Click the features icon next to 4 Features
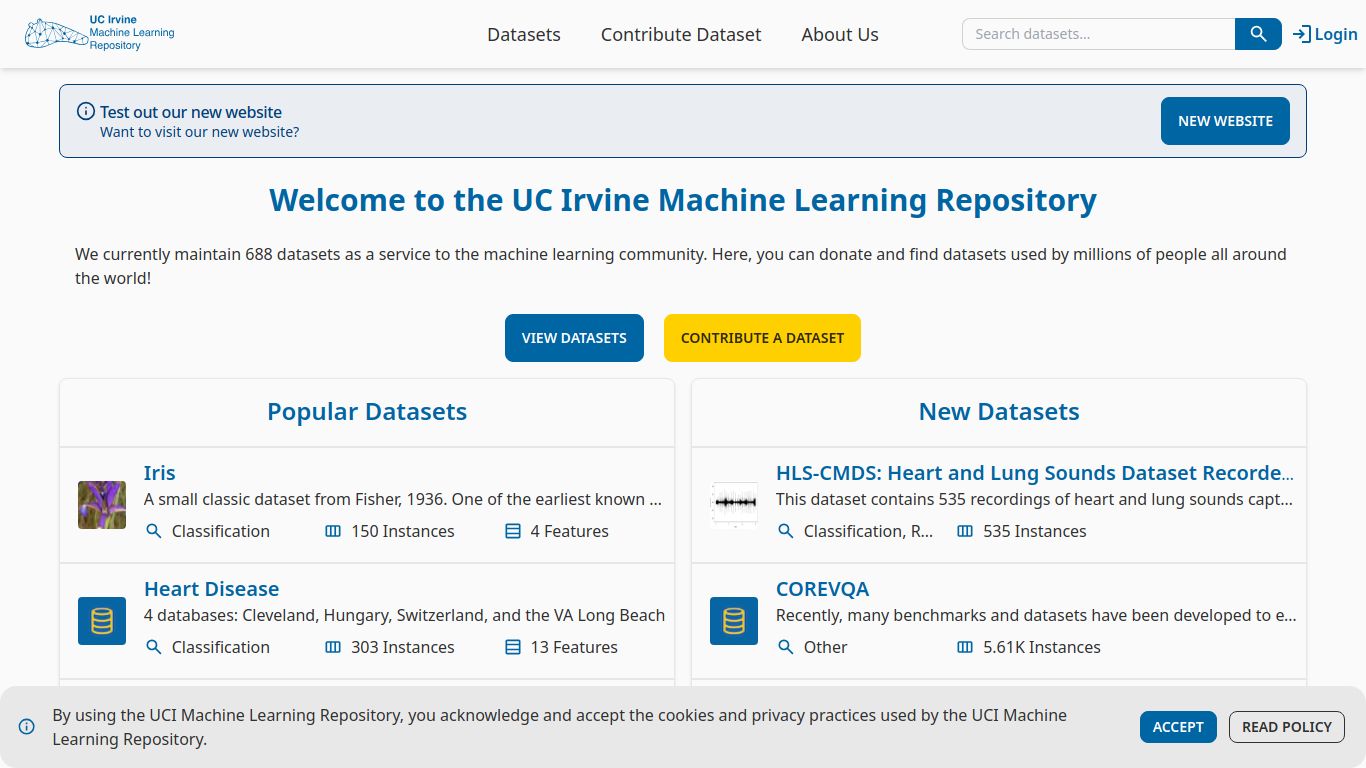Image resolution: width=1366 pixels, height=768 pixels. [513, 531]
